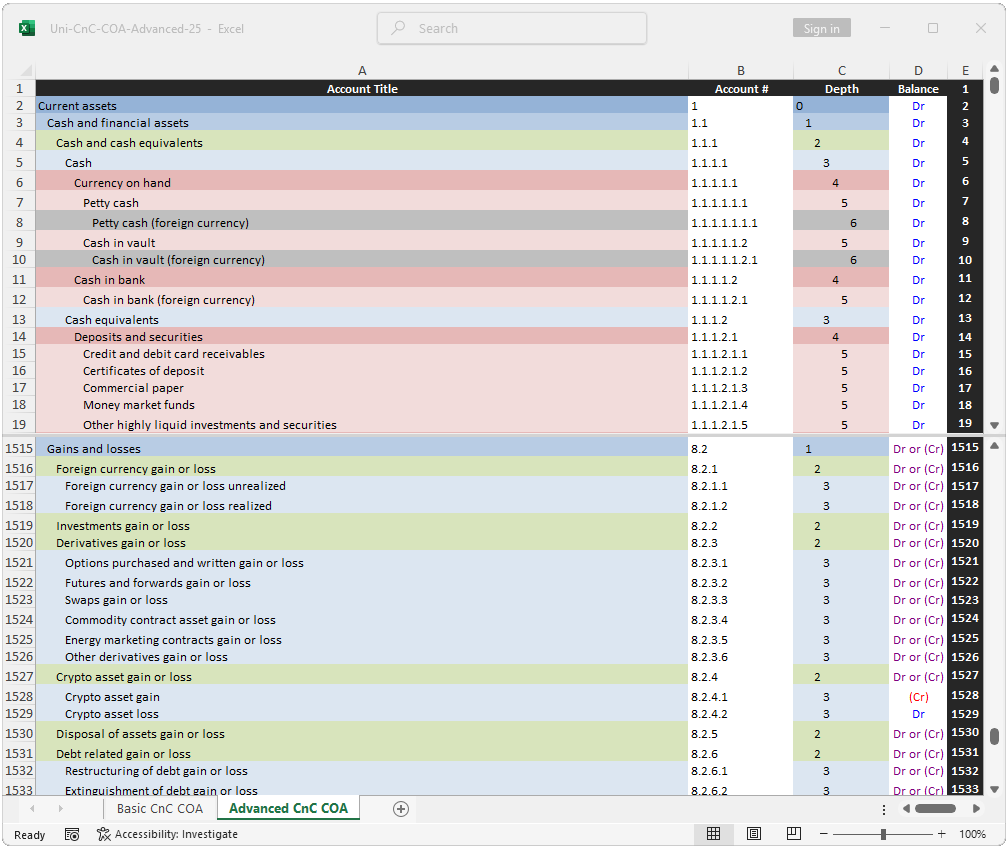Click the Account # header cell
Viewport: 1008px width, 849px height.
tap(741, 89)
